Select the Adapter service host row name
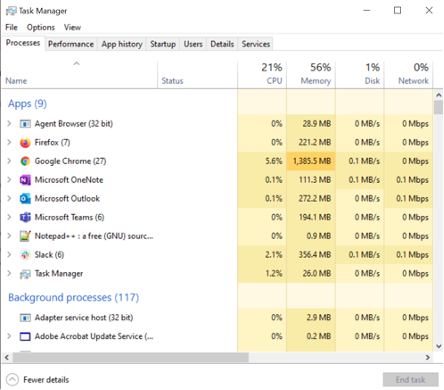Image resolution: width=444 pixels, height=390 pixels. pos(84,318)
